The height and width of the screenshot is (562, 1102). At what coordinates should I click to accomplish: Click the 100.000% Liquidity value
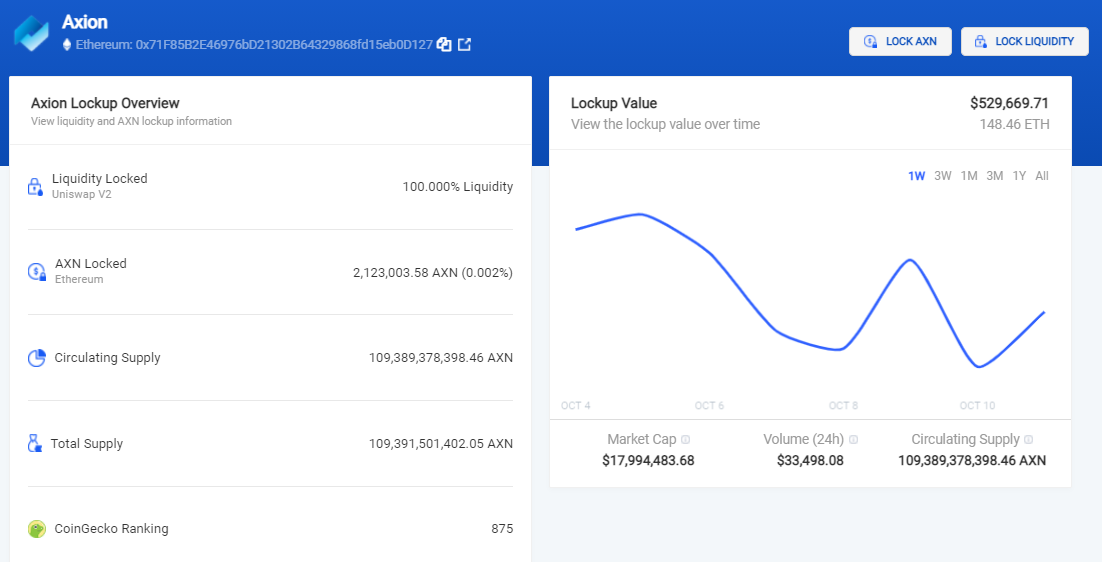[x=458, y=187]
